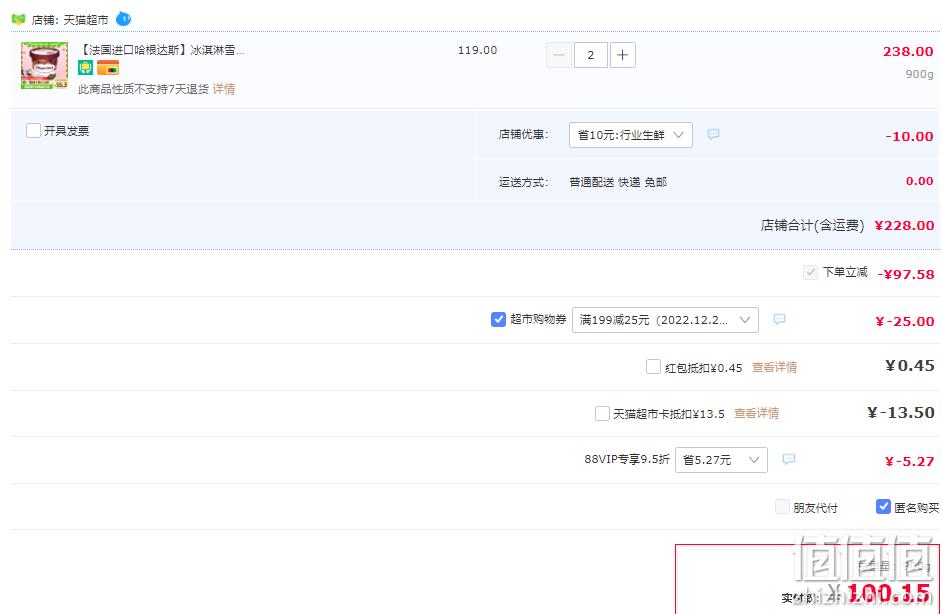Image resolution: width=942 pixels, height=614 pixels.
Task: Click the 店铺优惠 discount amount -10.00
Action: [x=909, y=136]
